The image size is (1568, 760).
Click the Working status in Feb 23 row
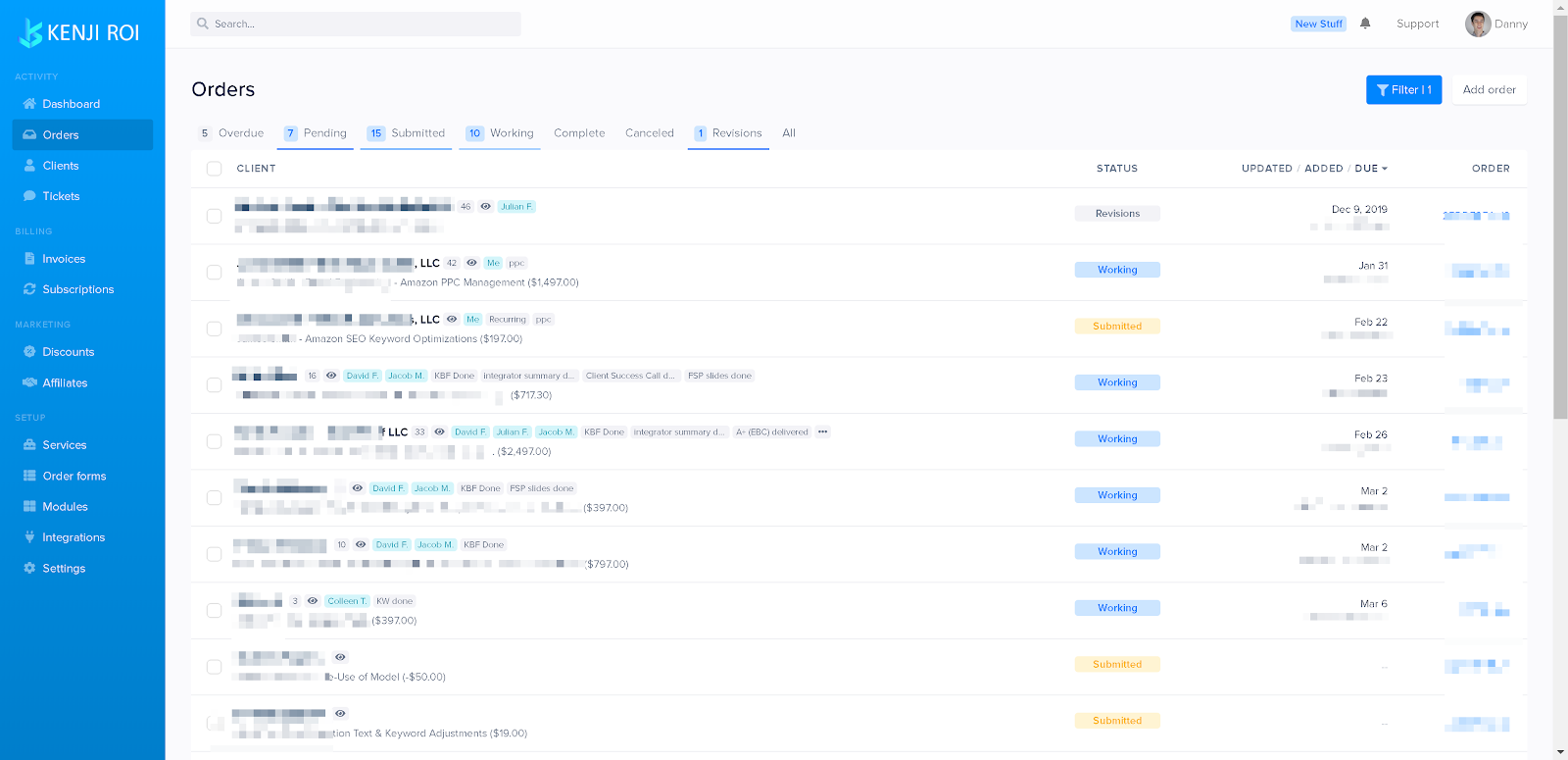click(x=1117, y=382)
